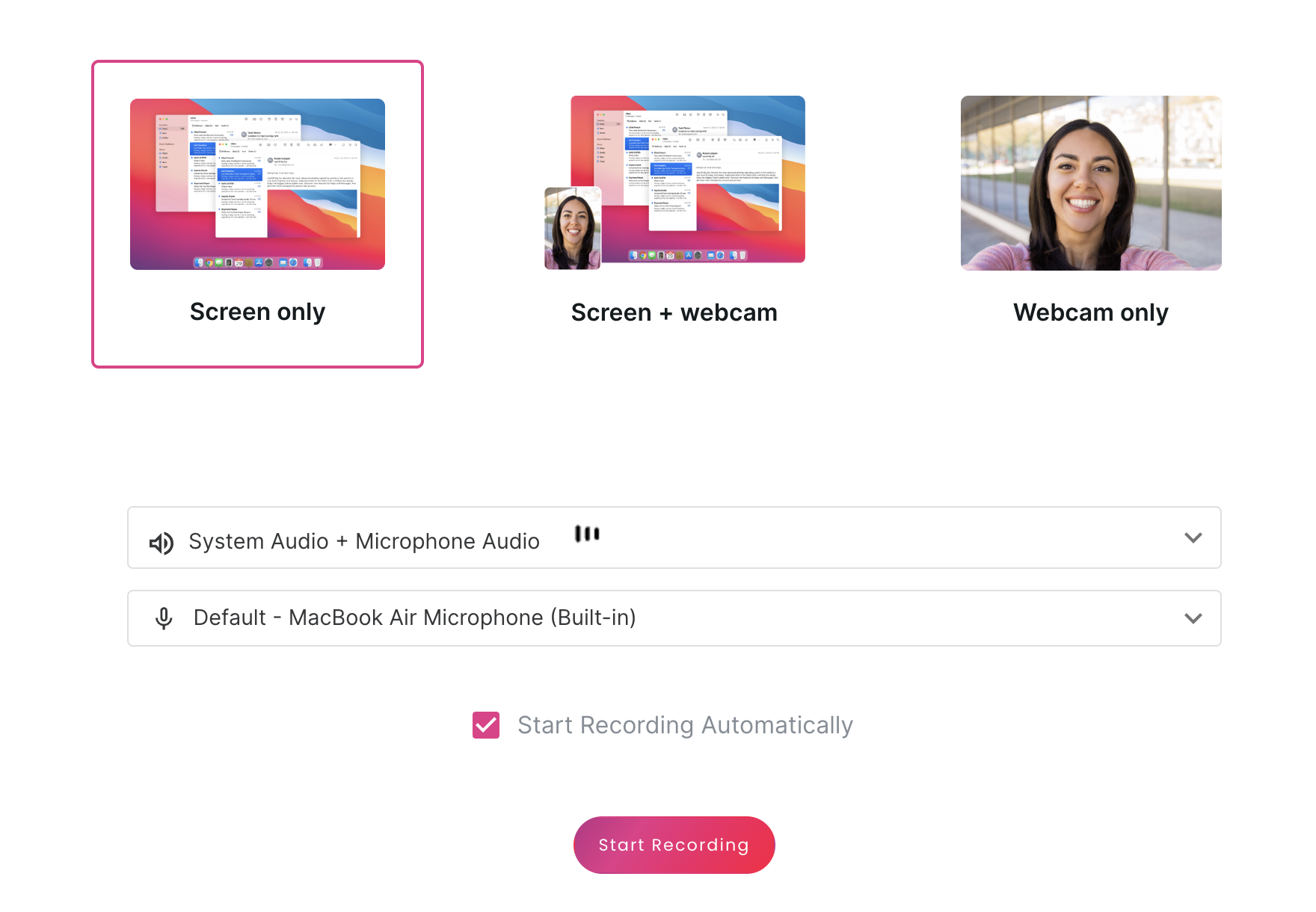1316x912 pixels.
Task: Click the Start Recording Automatically text label
Action: pos(685,724)
